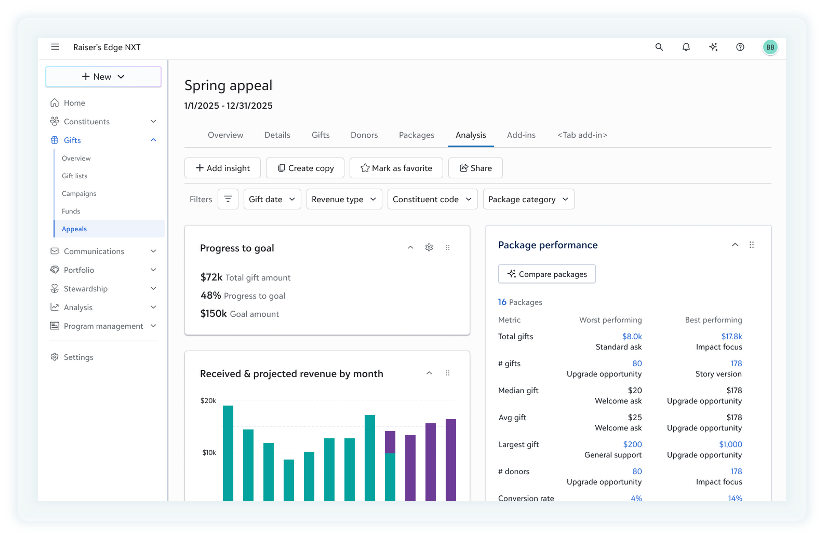
Task: Collapse the Progress to goal card
Action: tap(410, 247)
